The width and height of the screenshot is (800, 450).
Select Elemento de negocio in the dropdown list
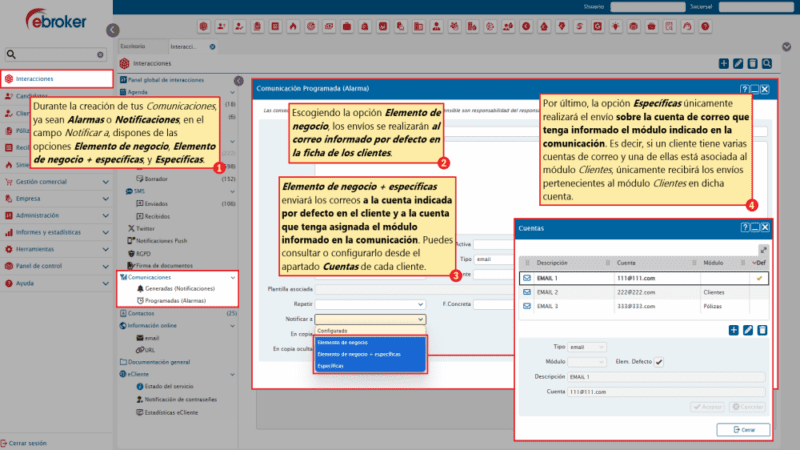click(x=370, y=342)
